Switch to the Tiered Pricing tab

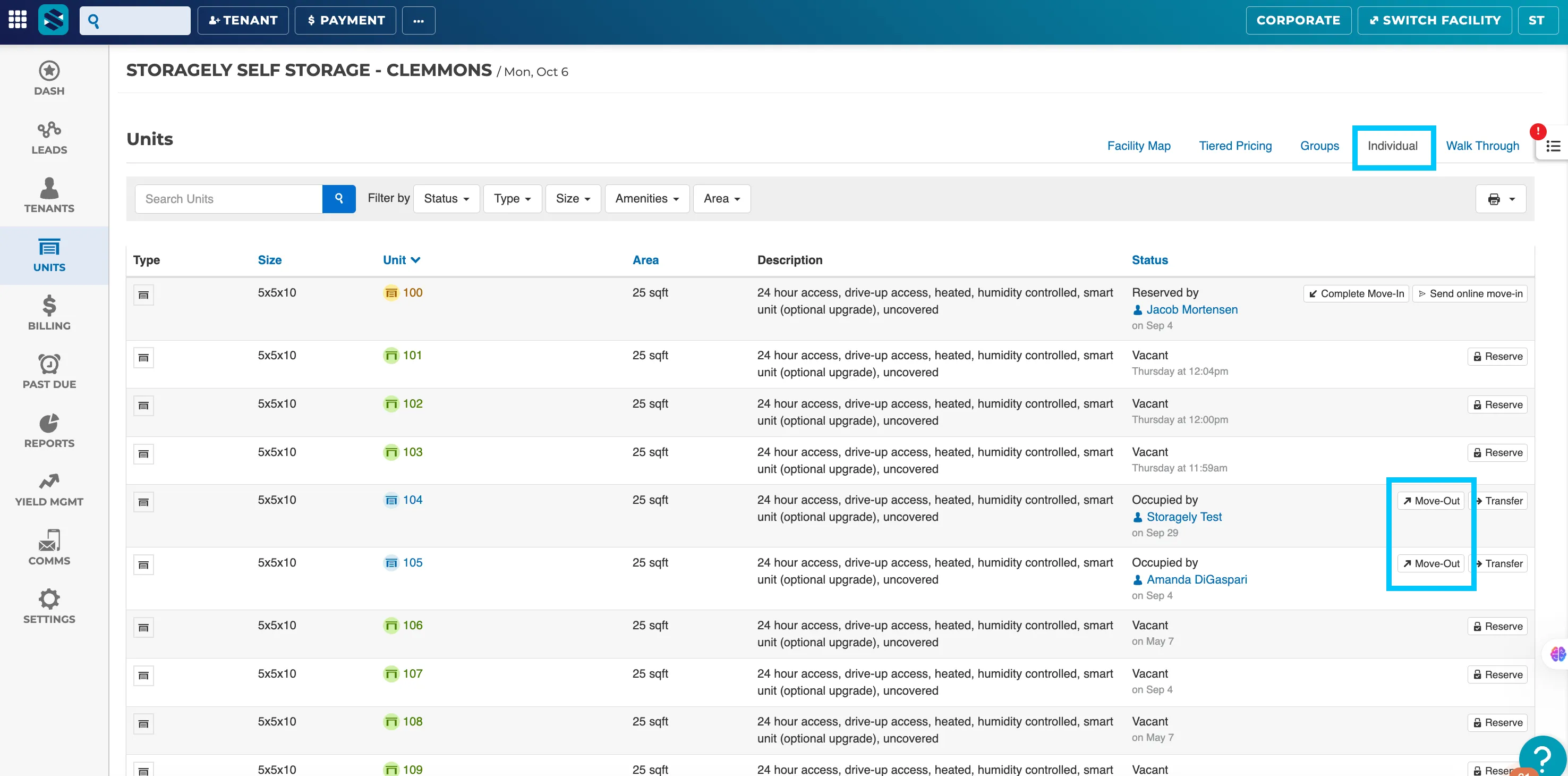(x=1235, y=146)
